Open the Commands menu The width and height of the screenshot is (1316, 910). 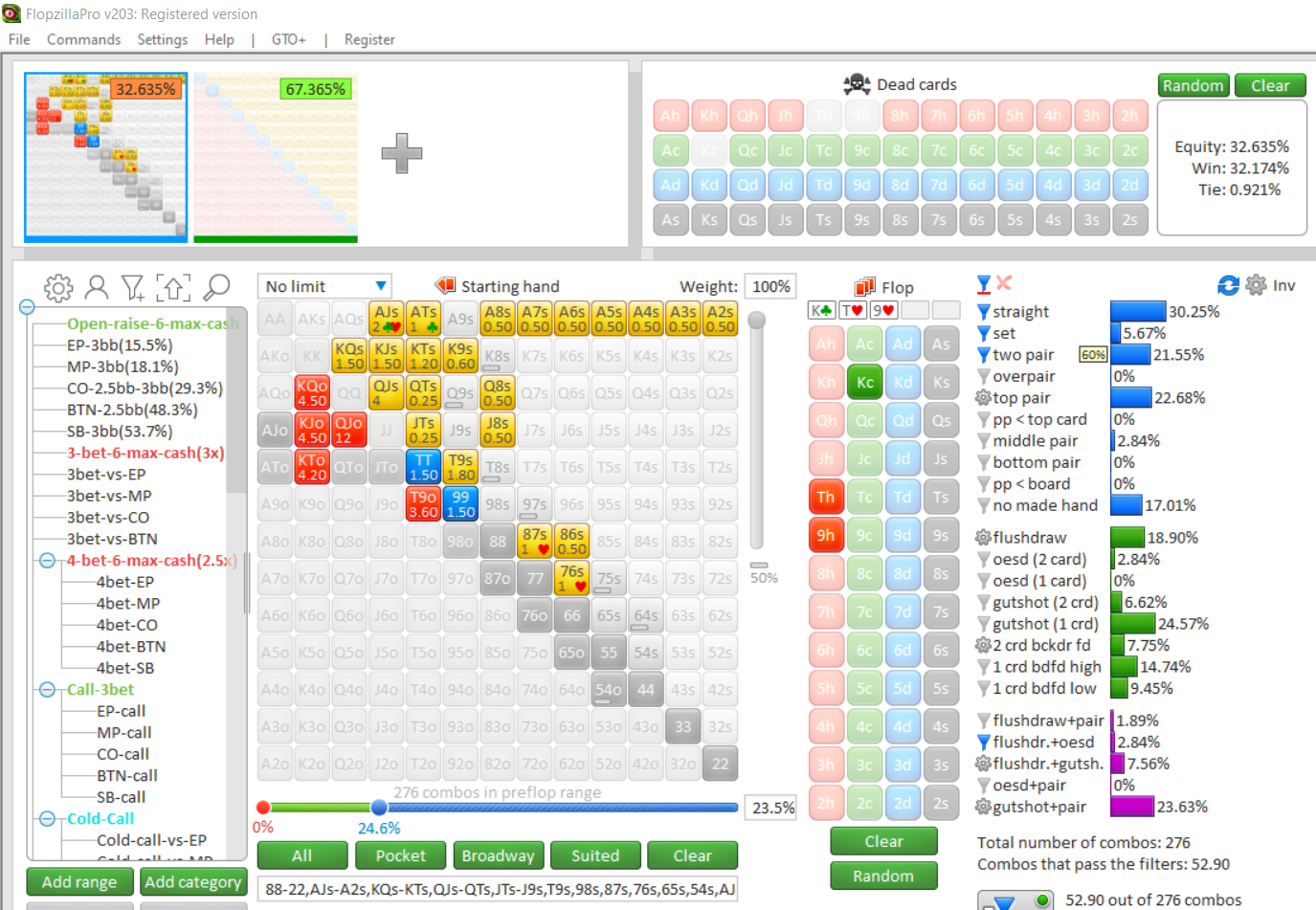[84, 39]
